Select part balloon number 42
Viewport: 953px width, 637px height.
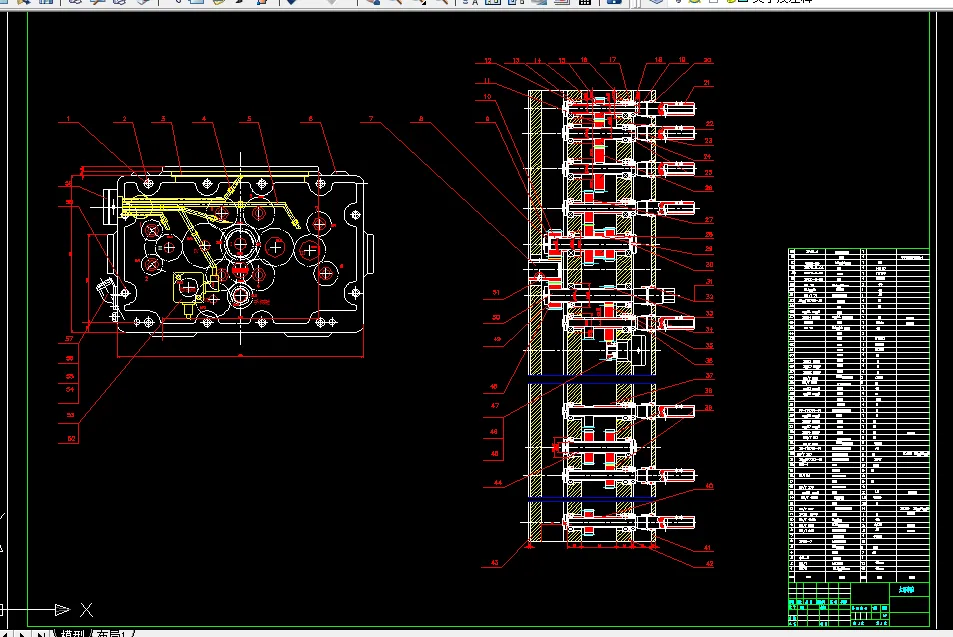pyautogui.click(x=709, y=564)
